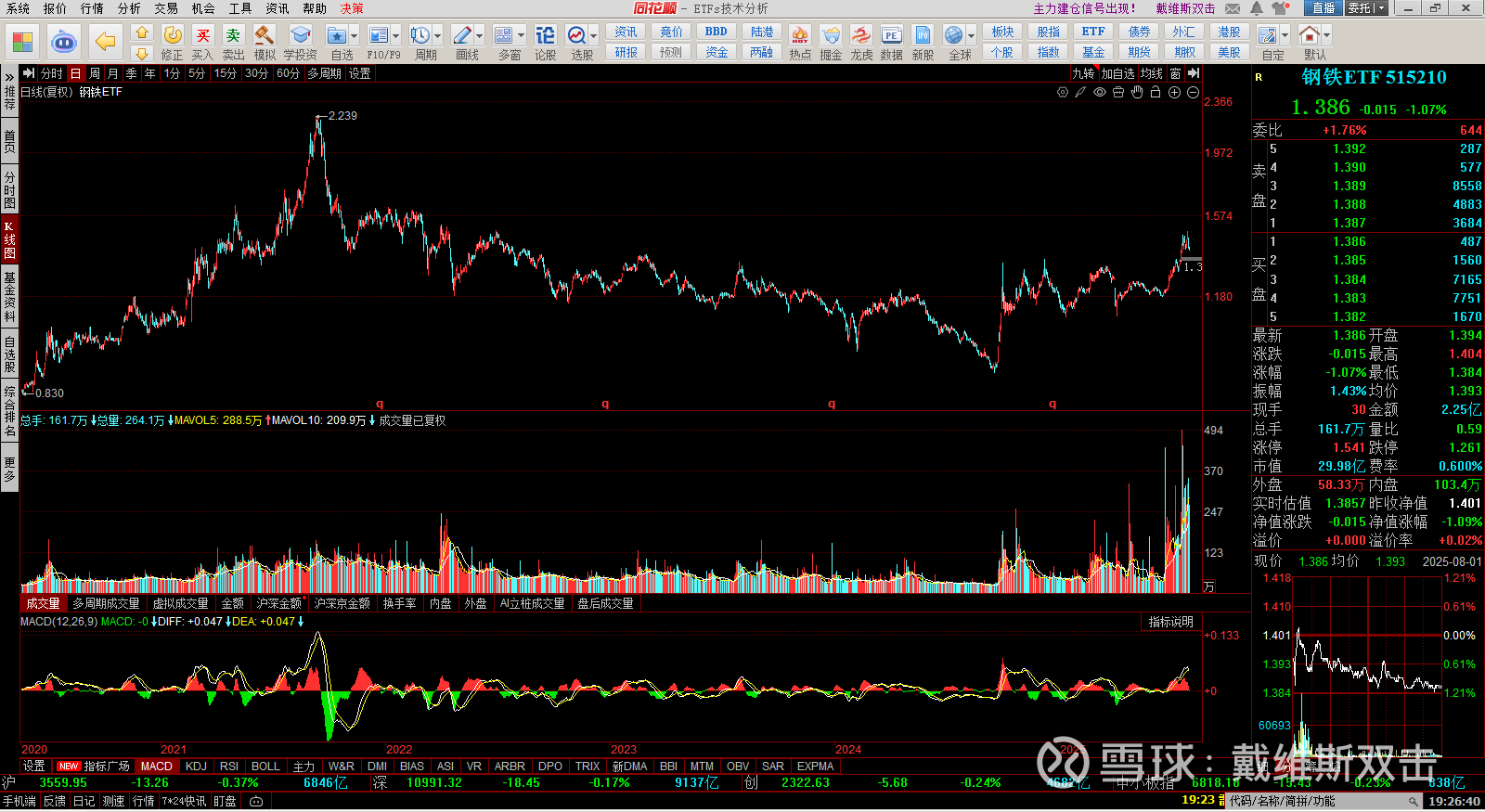The height and width of the screenshot is (812, 1485).
Task: Expand the 自选 dropdown arrow
Action: pos(355,36)
